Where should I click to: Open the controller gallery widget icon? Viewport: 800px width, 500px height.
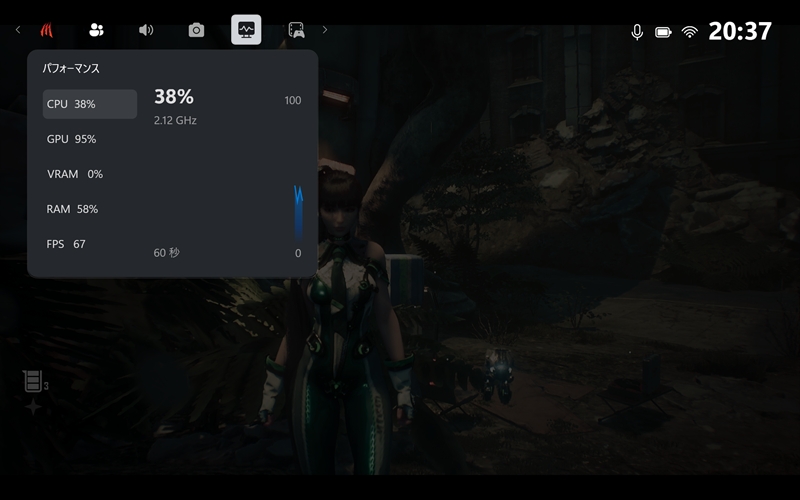(296, 30)
